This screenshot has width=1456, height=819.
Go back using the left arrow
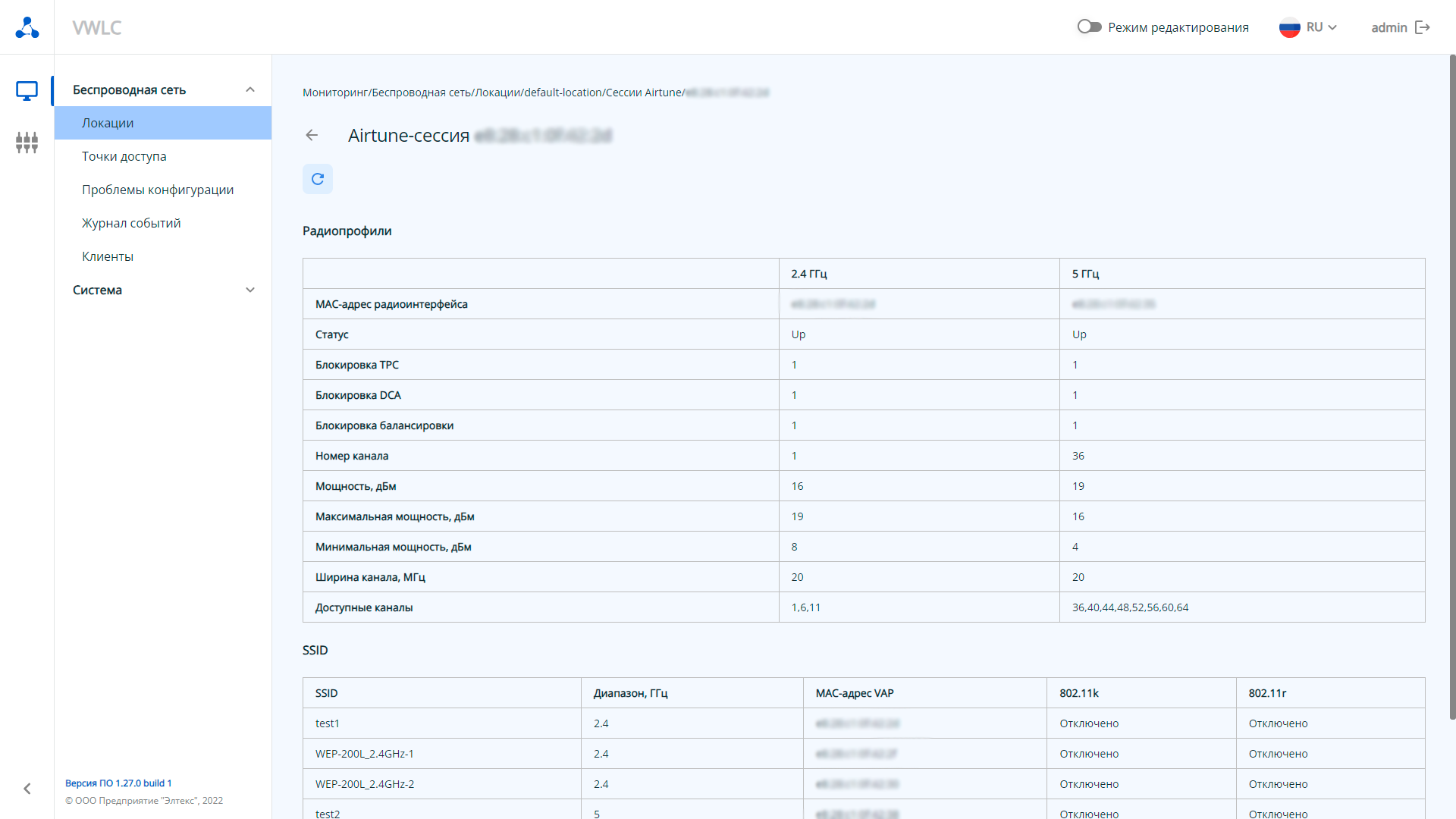pyautogui.click(x=312, y=135)
